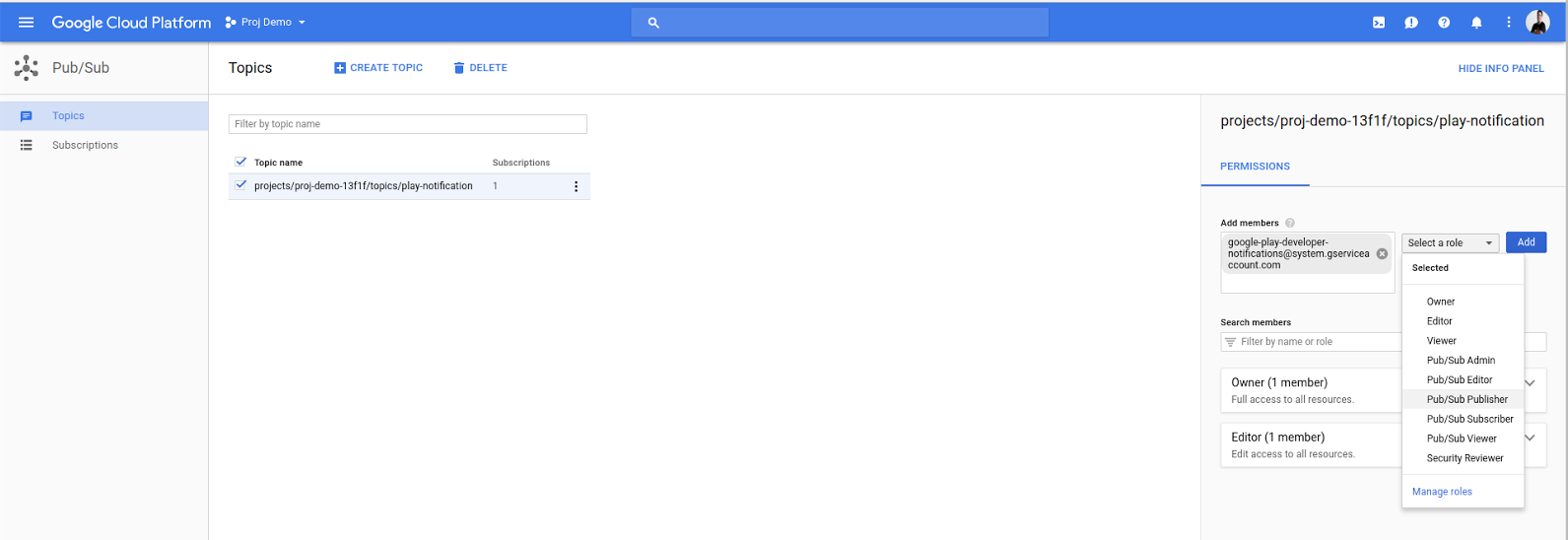Image resolution: width=1568 pixels, height=540 pixels.
Task: Open the hamburger navigation menu
Action: click(x=27, y=22)
